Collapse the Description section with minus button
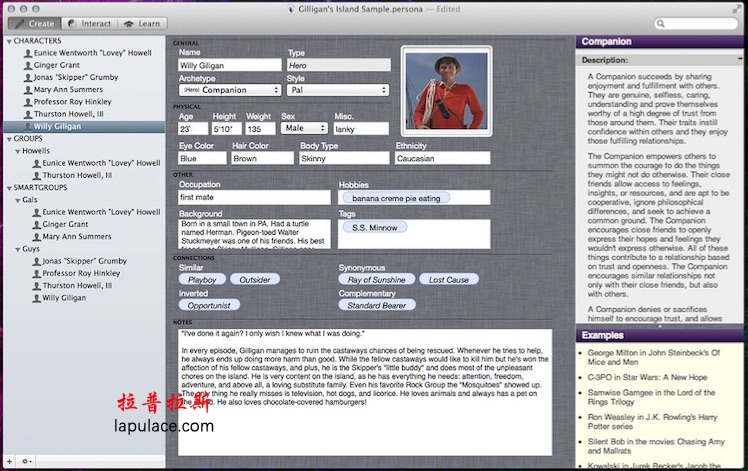The image size is (748, 471). [x=738, y=58]
